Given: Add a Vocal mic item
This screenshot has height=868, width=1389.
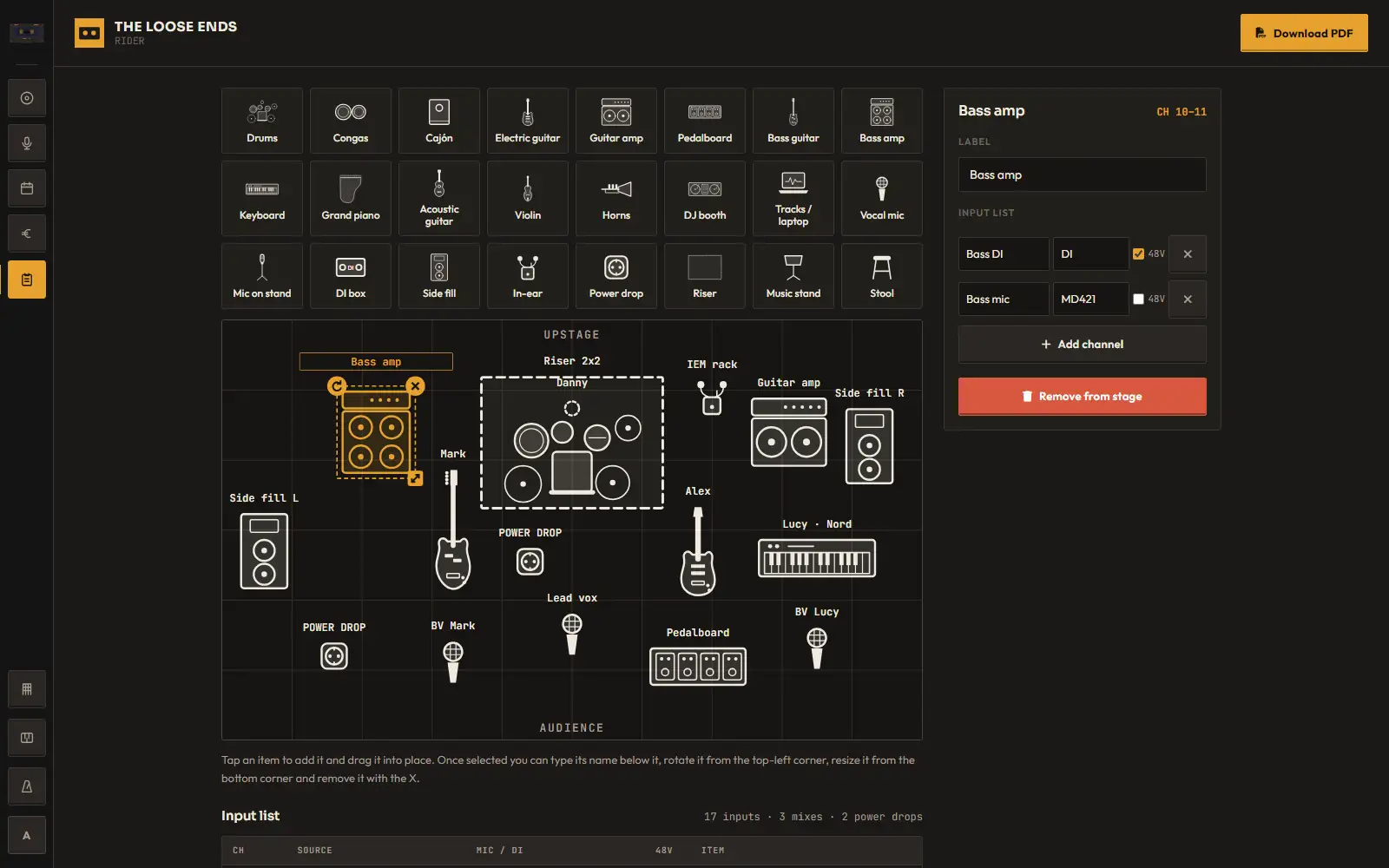Looking at the screenshot, I should click(882, 199).
